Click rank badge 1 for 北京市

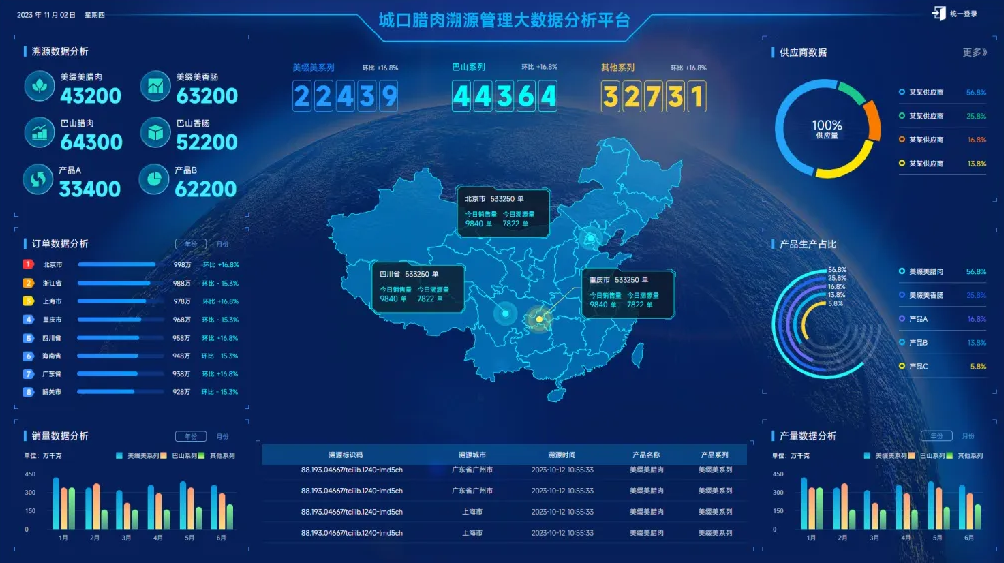[28, 264]
